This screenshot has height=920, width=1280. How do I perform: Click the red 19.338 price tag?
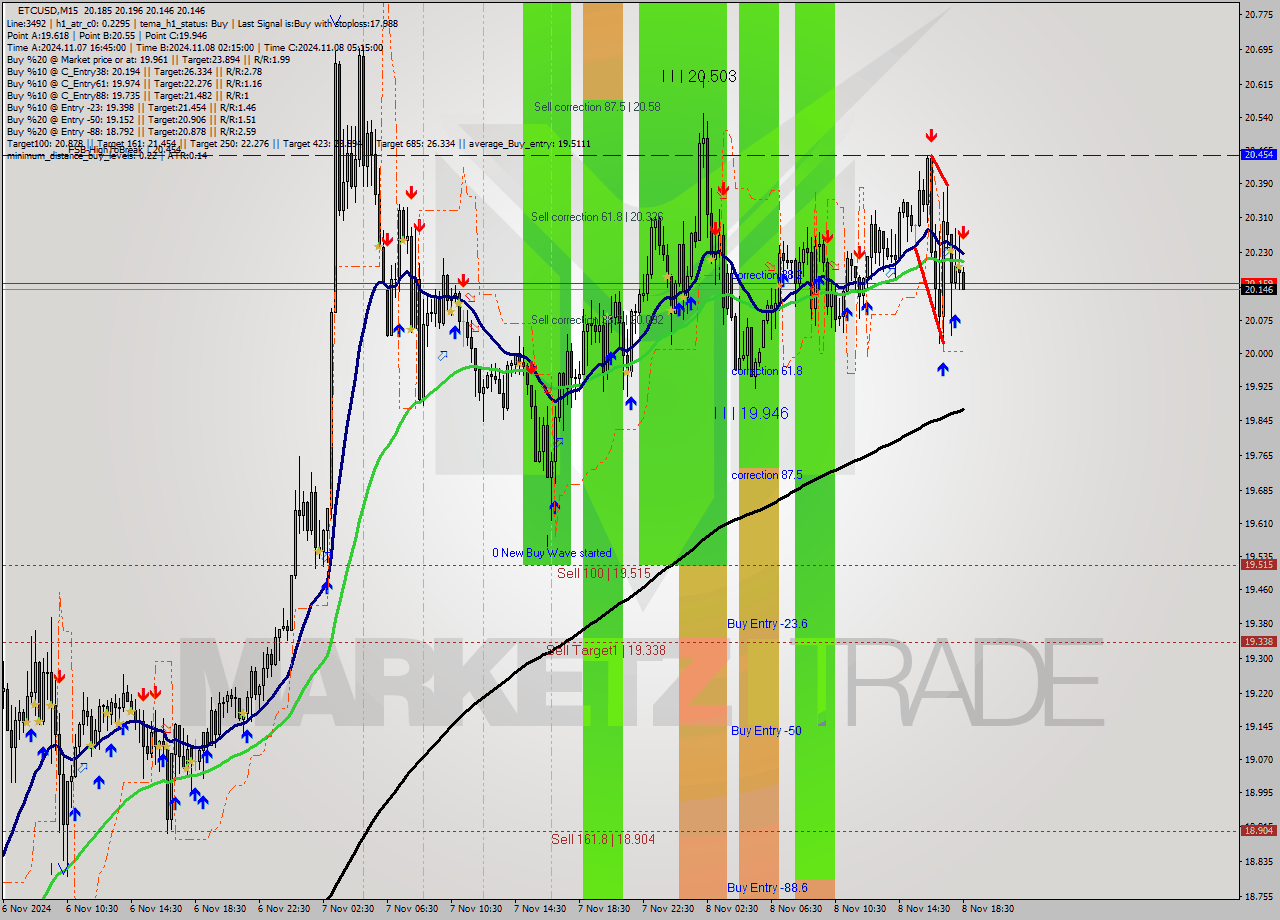tap(1258, 641)
